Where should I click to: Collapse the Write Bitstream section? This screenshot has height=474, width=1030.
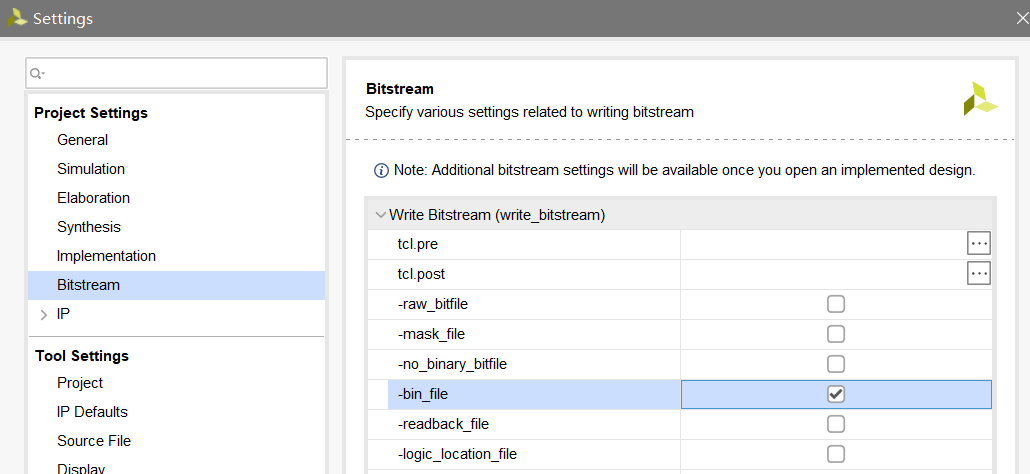click(380, 215)
